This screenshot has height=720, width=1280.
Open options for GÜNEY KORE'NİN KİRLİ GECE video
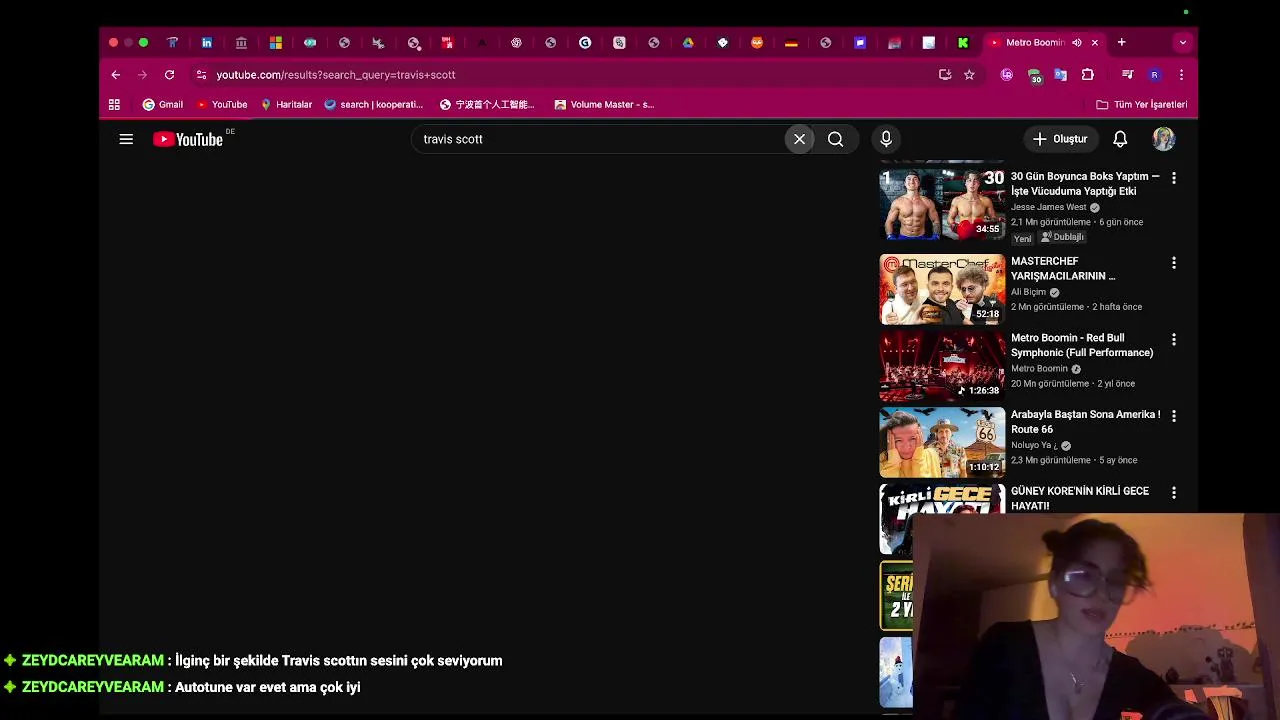click(1174, 493)
